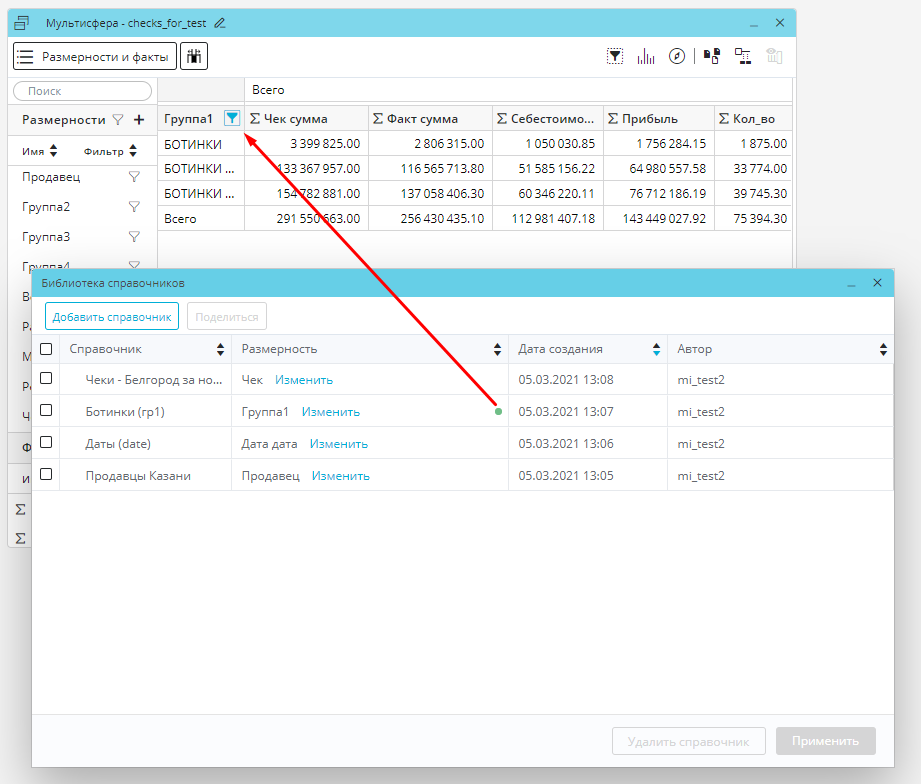Click the dashed-frame filter icon in toolbar
The image size is (921, 784).
(616, 56)
